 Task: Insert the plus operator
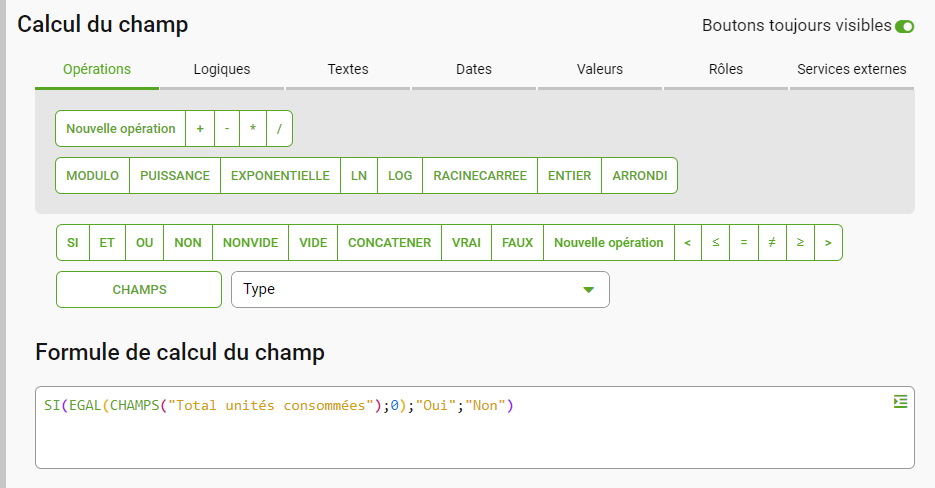200,128
